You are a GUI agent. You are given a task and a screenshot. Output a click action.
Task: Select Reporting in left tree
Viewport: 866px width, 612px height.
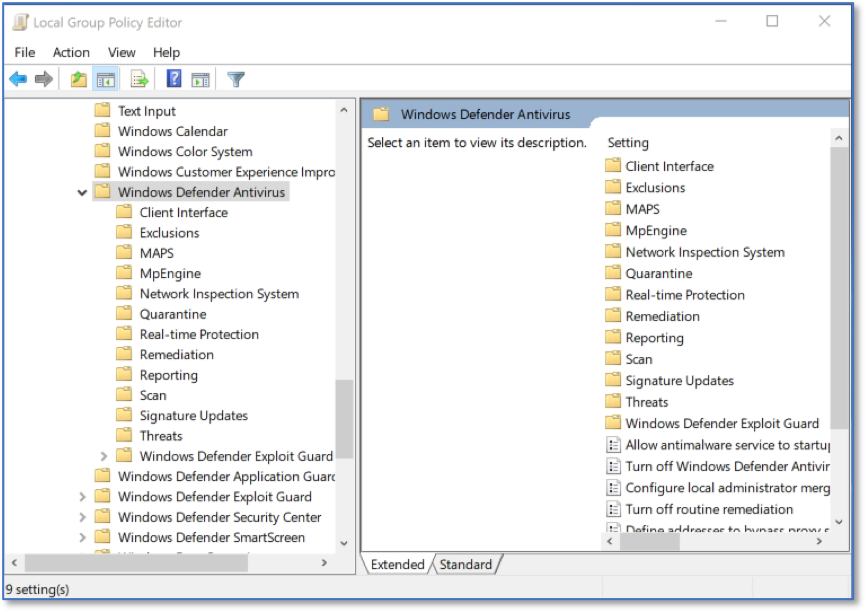click(168, 375)
